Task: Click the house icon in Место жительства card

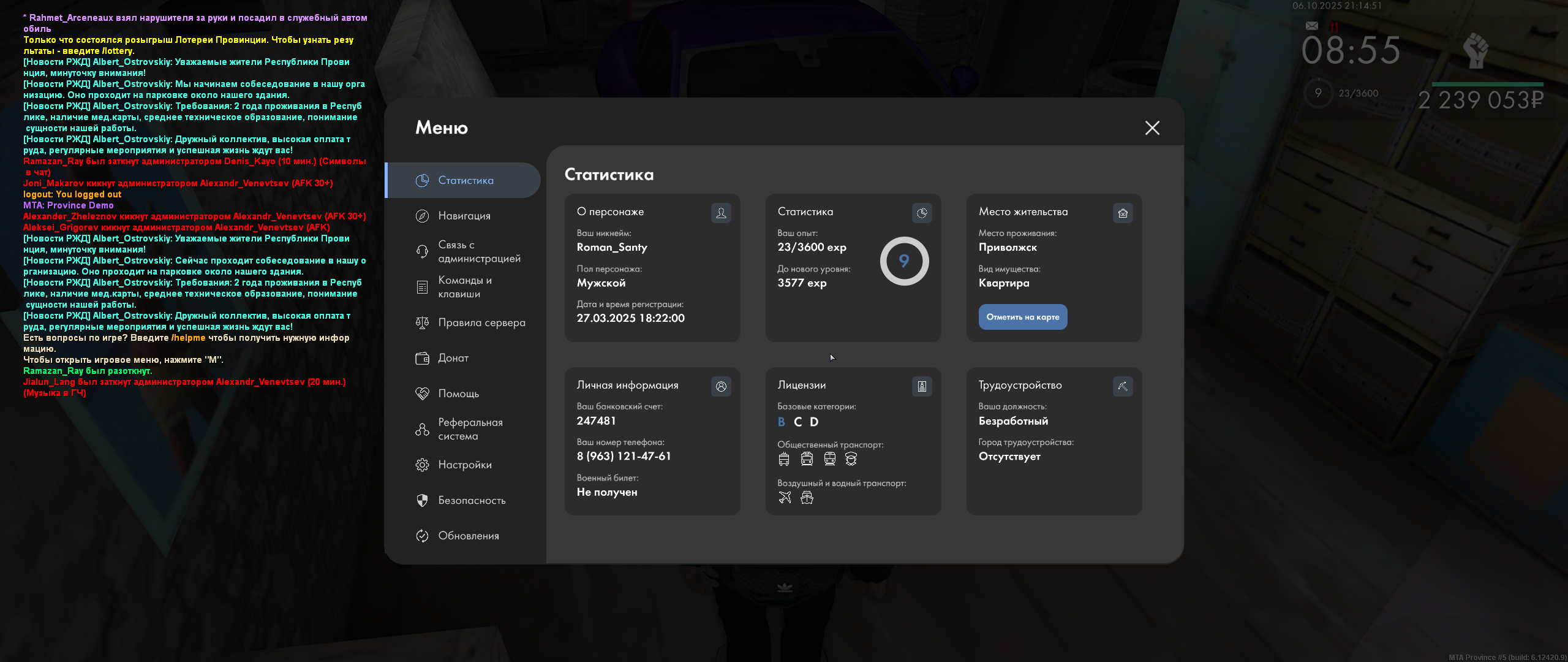Action: [x=1122, y=213]
